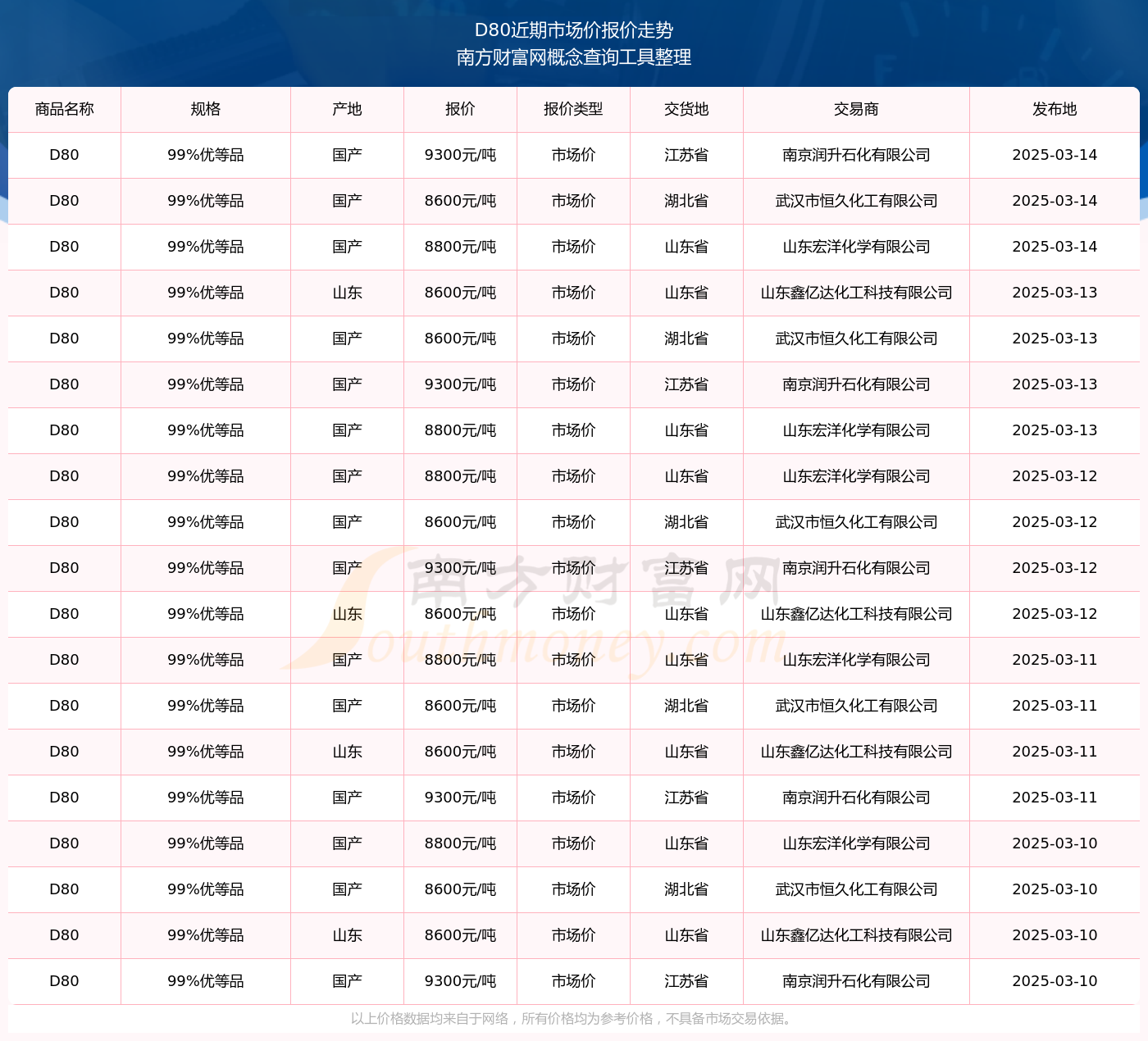Select 武汉市恒久化工有限公司 in the 2025-03-10 row
Viewport: 1148px width, 1041px height.
(856, 889)
